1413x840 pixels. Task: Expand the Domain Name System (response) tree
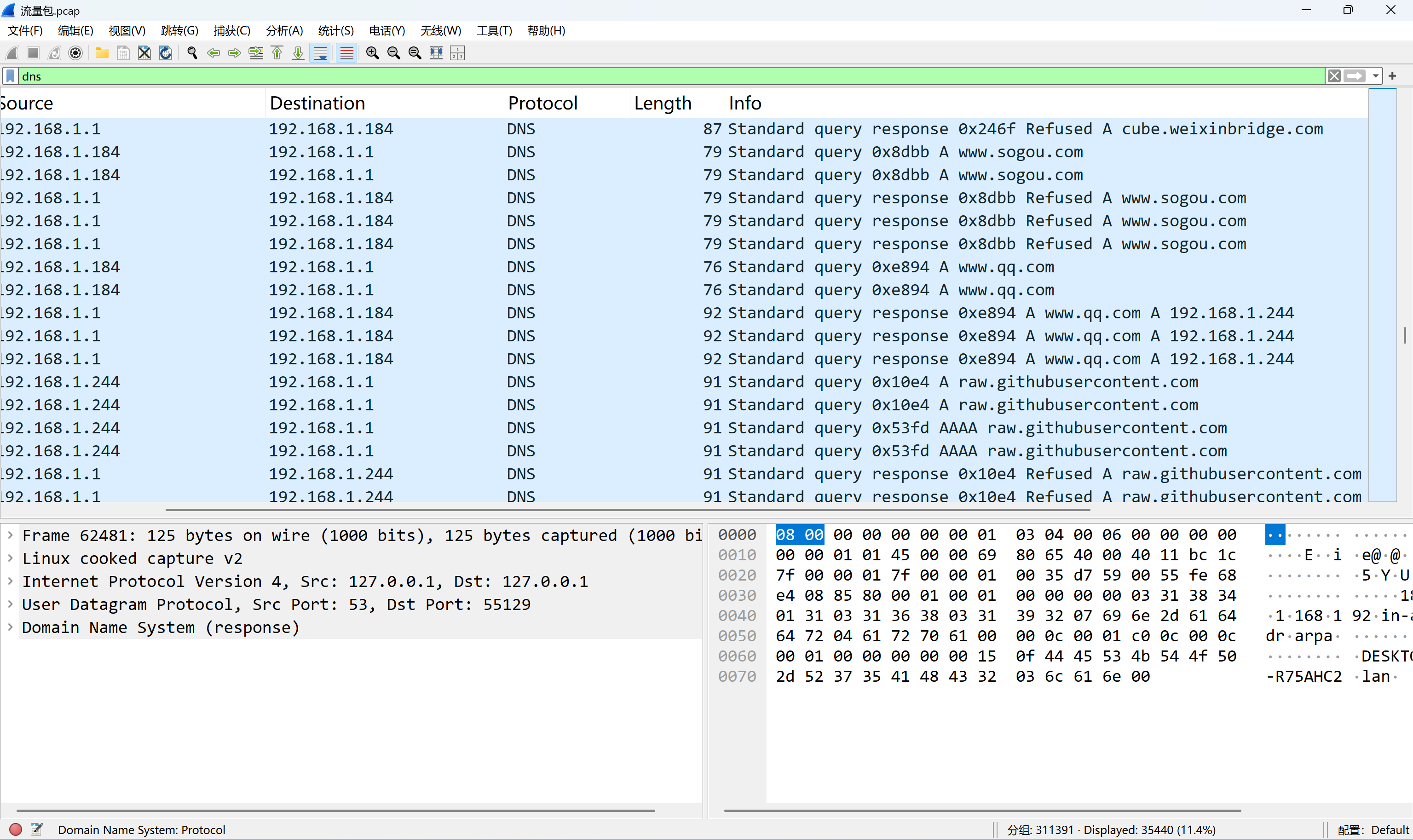coord(10,627)
